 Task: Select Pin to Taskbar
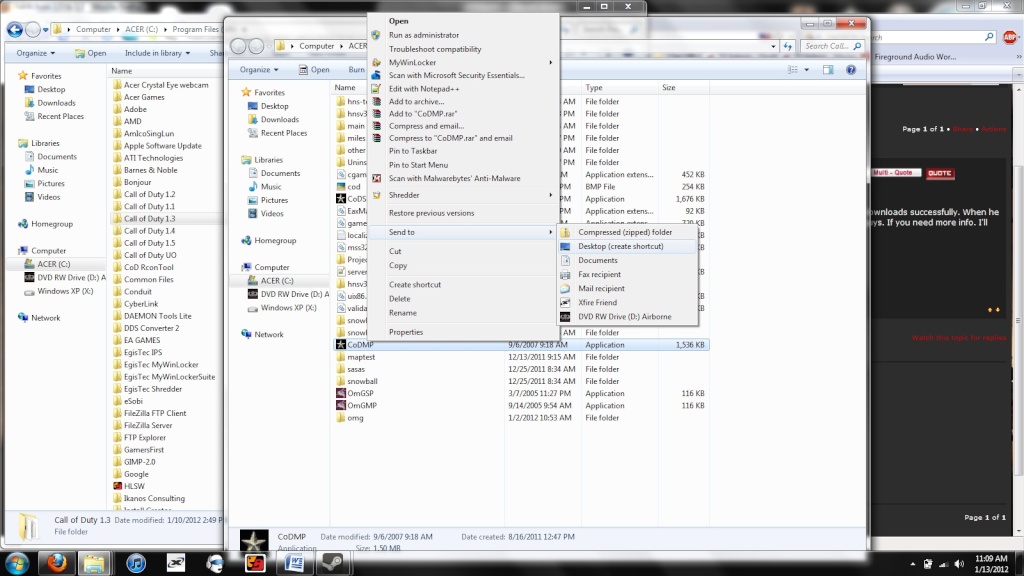click(x=413, y=151)
